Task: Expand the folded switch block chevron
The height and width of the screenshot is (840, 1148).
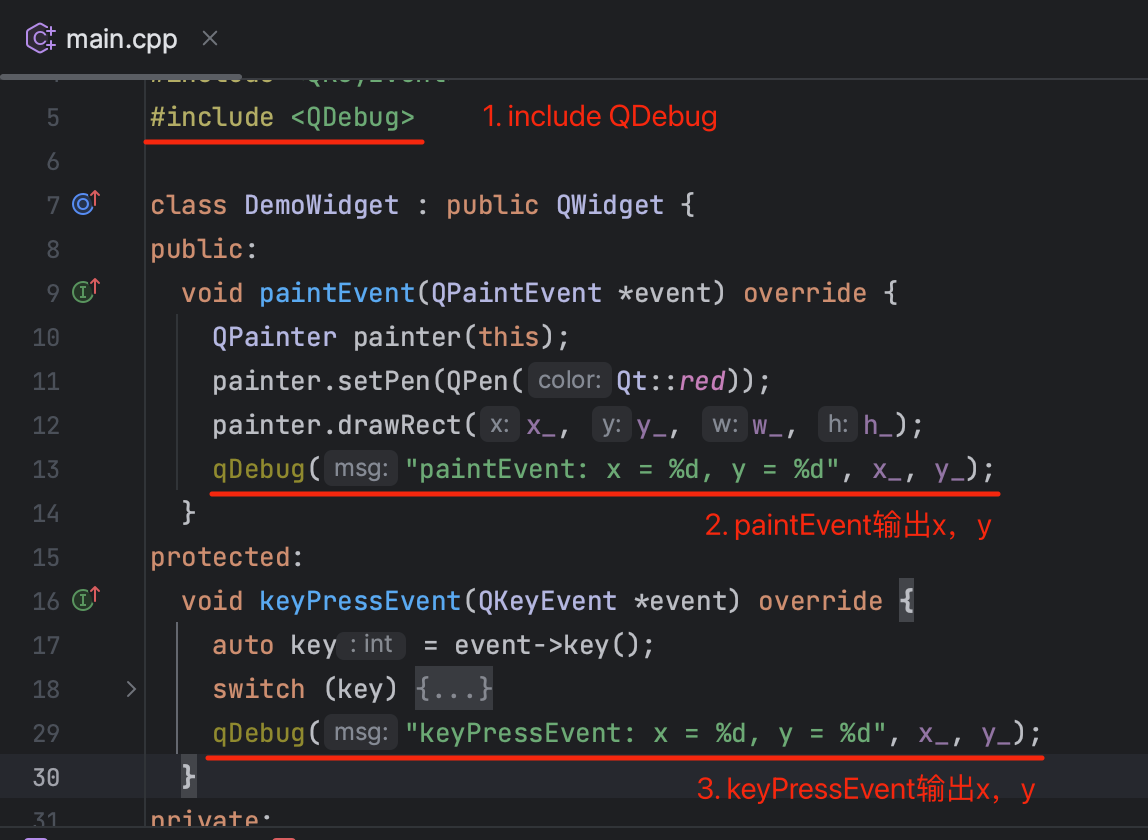Action: (x=131, y=689)
